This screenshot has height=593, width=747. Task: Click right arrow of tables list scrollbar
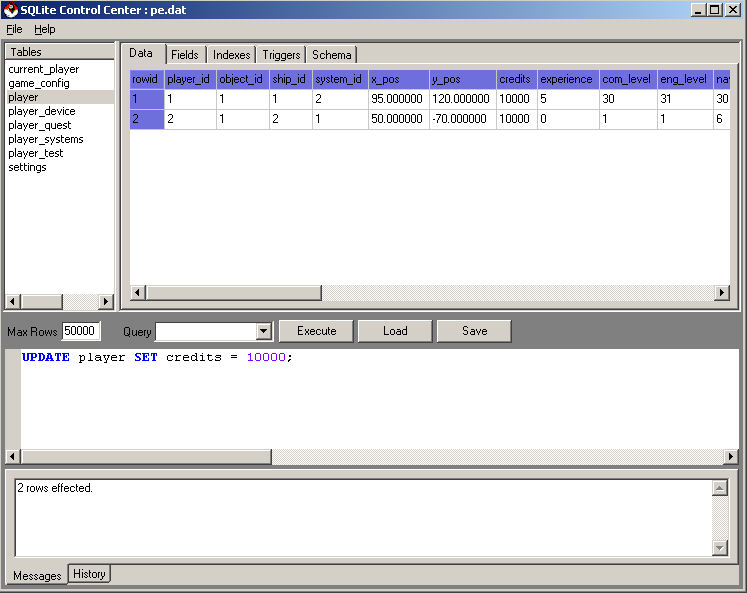pyautogui.click(x=106, y=301)
